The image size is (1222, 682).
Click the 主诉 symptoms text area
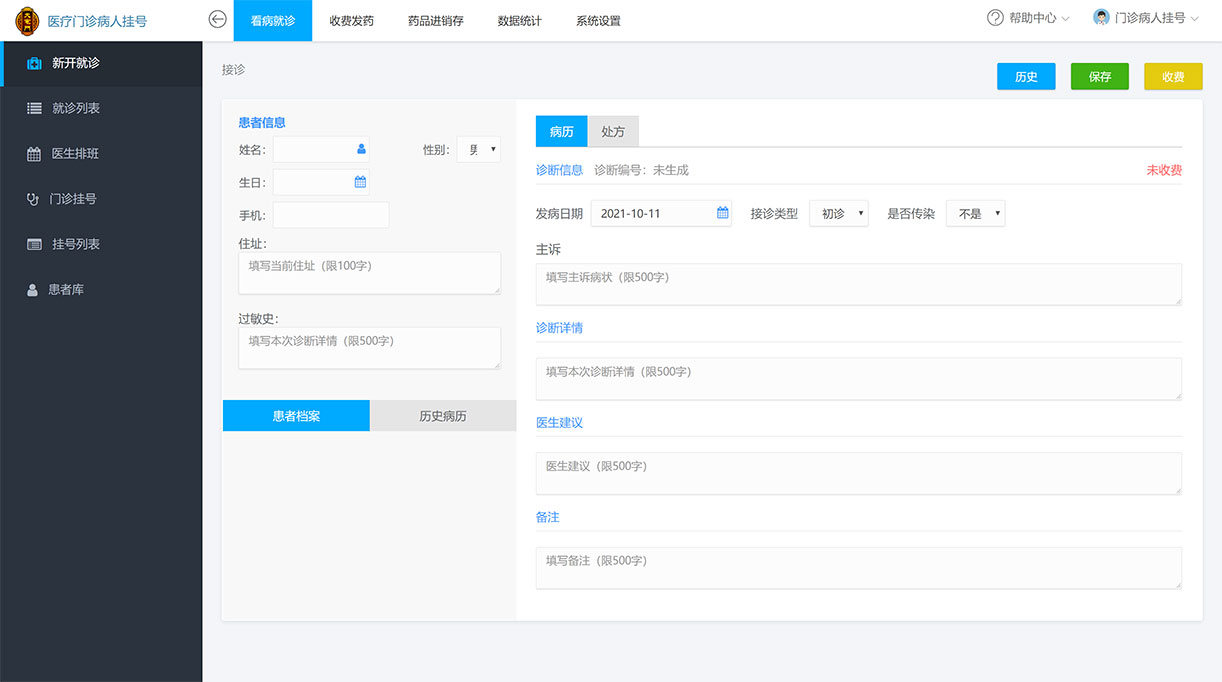[x=858, y=284]
